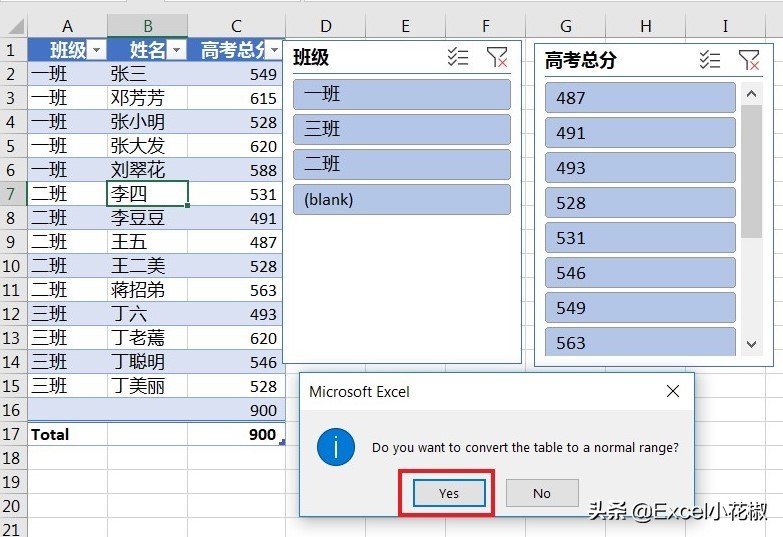This screenshot has width=783, height=537.
Task: Select column B header
Action: [x=147, y=26]
